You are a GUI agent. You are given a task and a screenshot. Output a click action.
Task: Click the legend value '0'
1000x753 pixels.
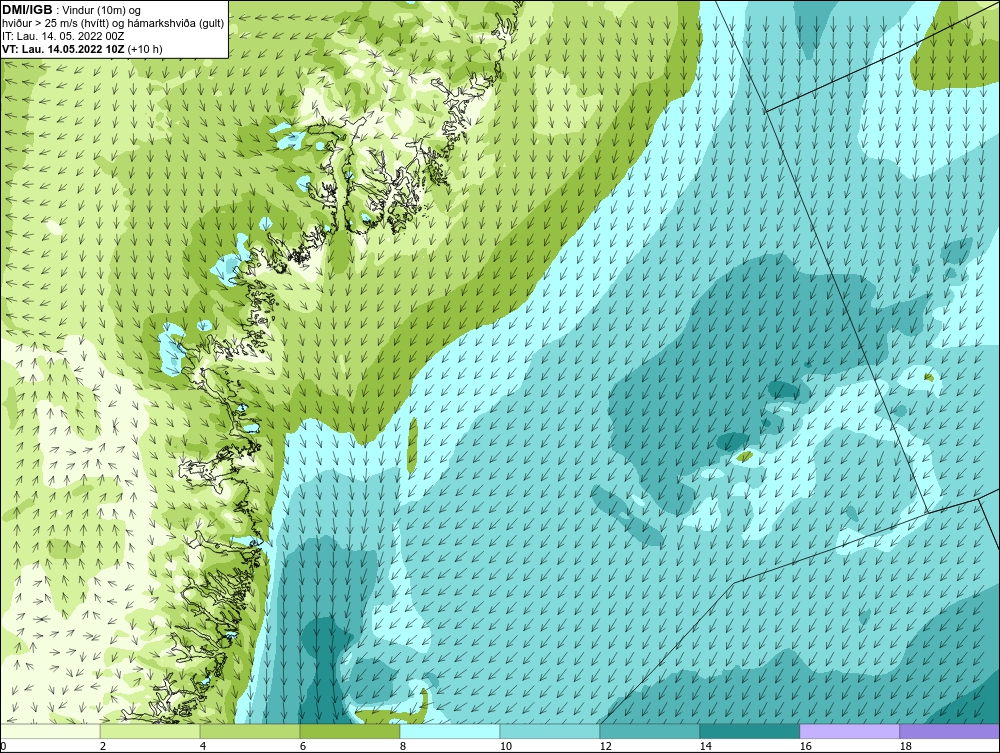(x=3, y=746)
